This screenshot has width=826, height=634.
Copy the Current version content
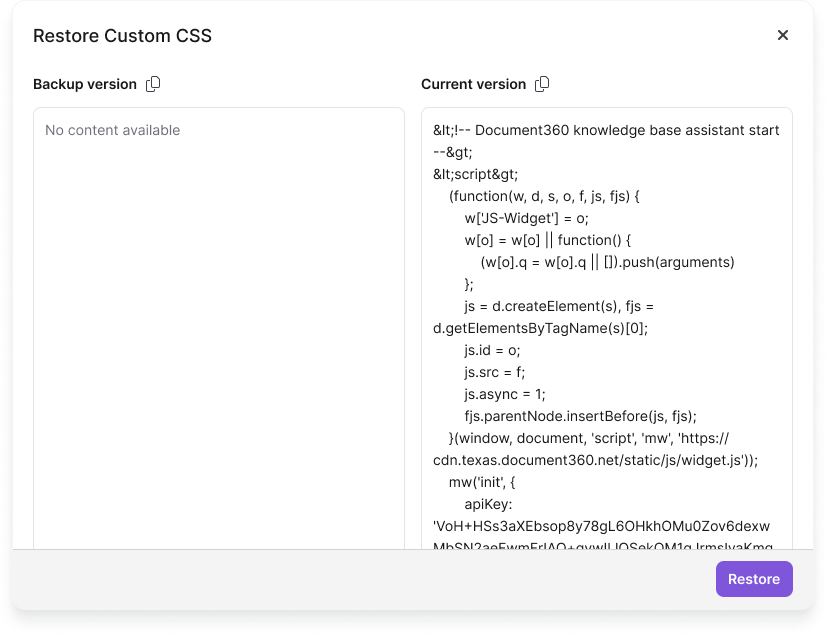pos(542,84)
